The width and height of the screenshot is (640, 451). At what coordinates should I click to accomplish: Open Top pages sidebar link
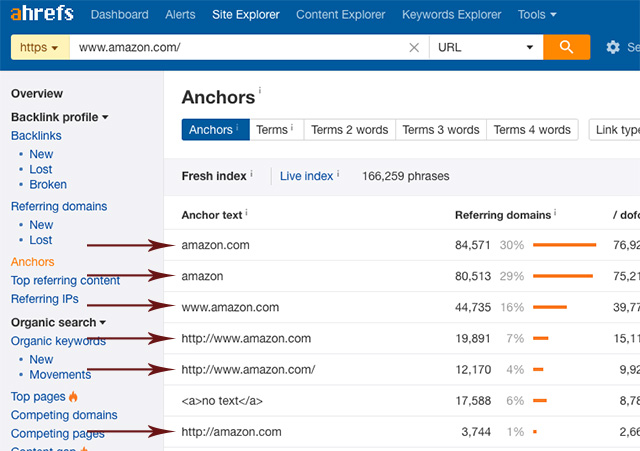coord(38,396)
